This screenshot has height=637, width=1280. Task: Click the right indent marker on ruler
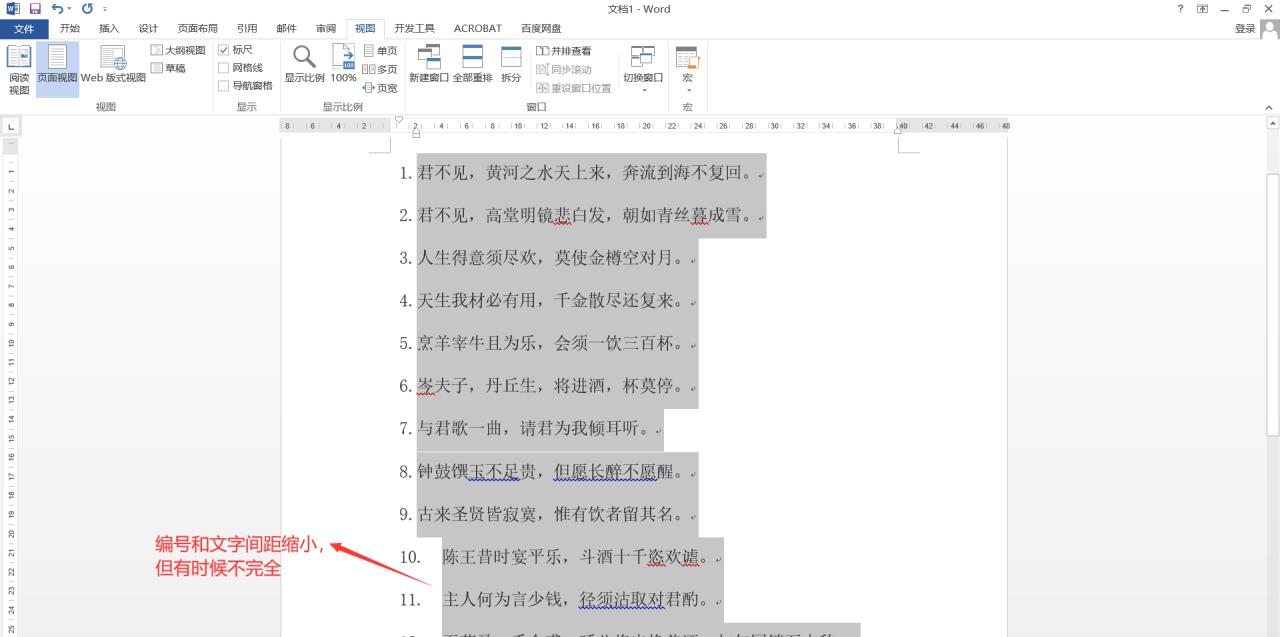[897, 130]
